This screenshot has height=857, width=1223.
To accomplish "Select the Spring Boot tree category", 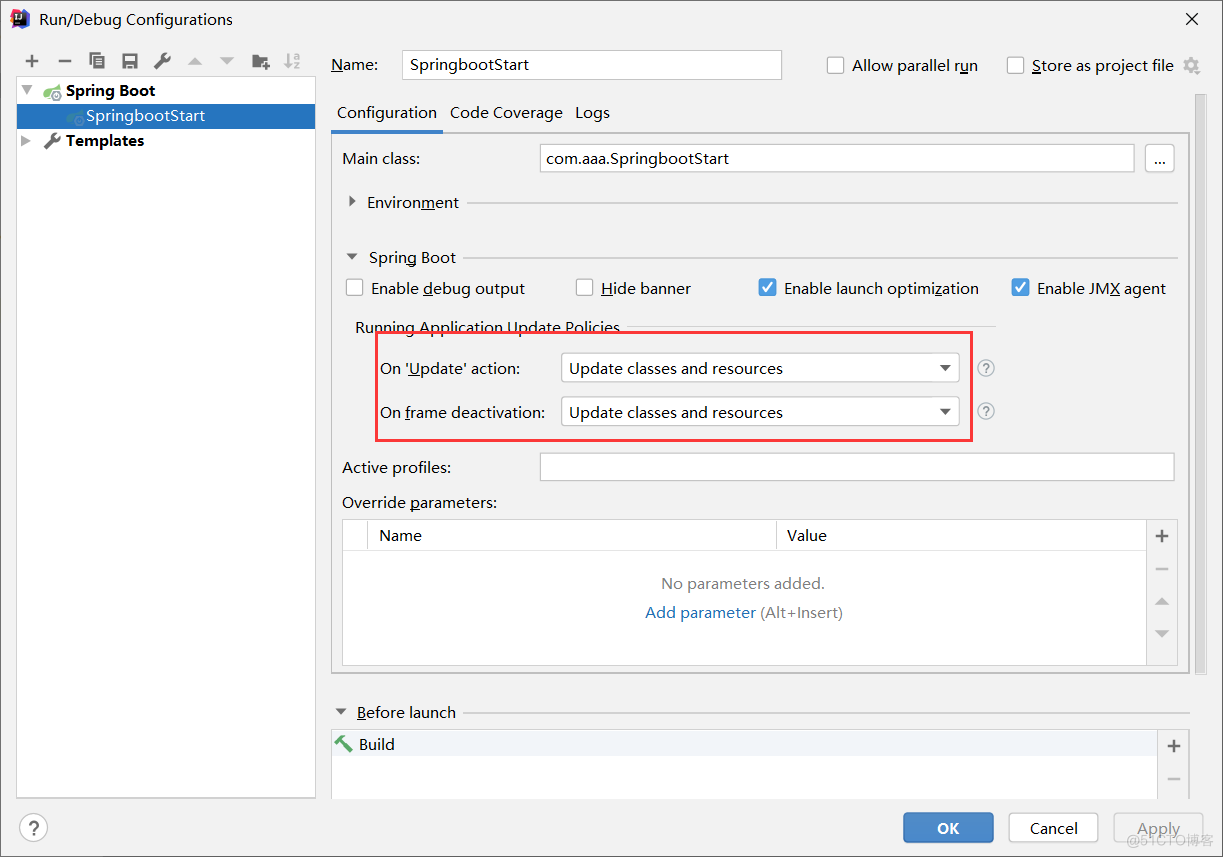I will [x=110, y=90].
